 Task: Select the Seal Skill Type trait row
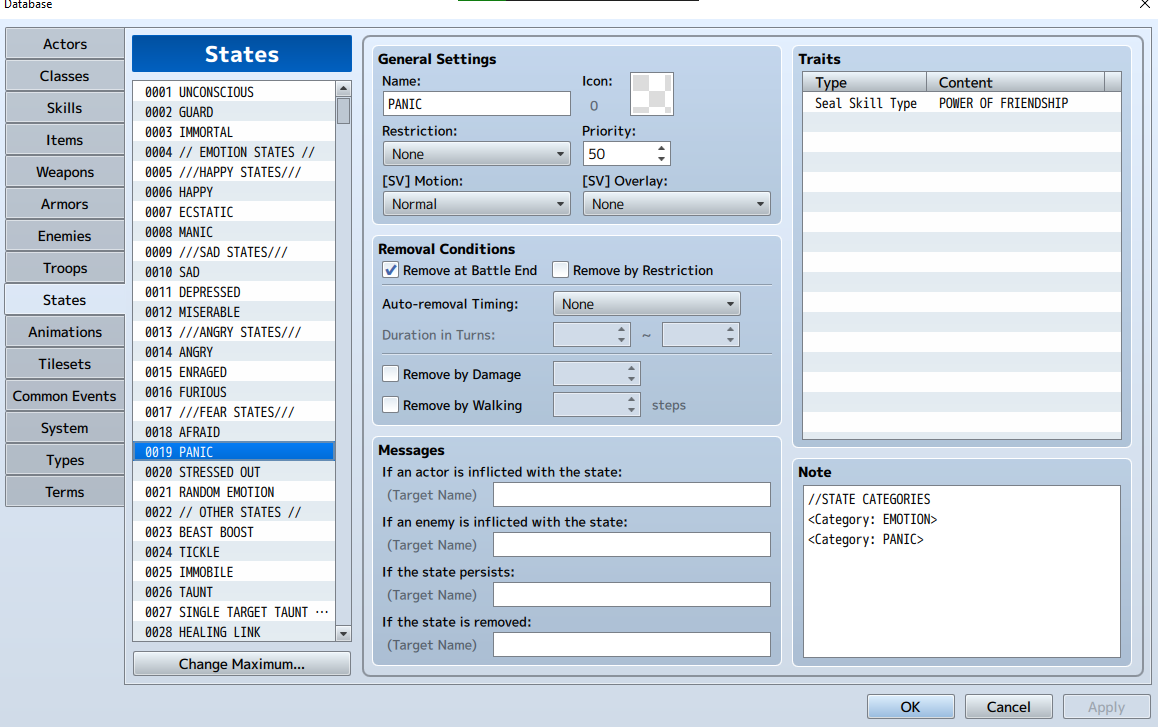[962, 103]
